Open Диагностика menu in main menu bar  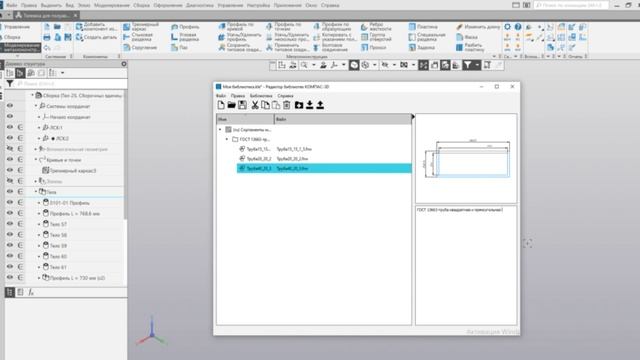click(x=200, y=5)
